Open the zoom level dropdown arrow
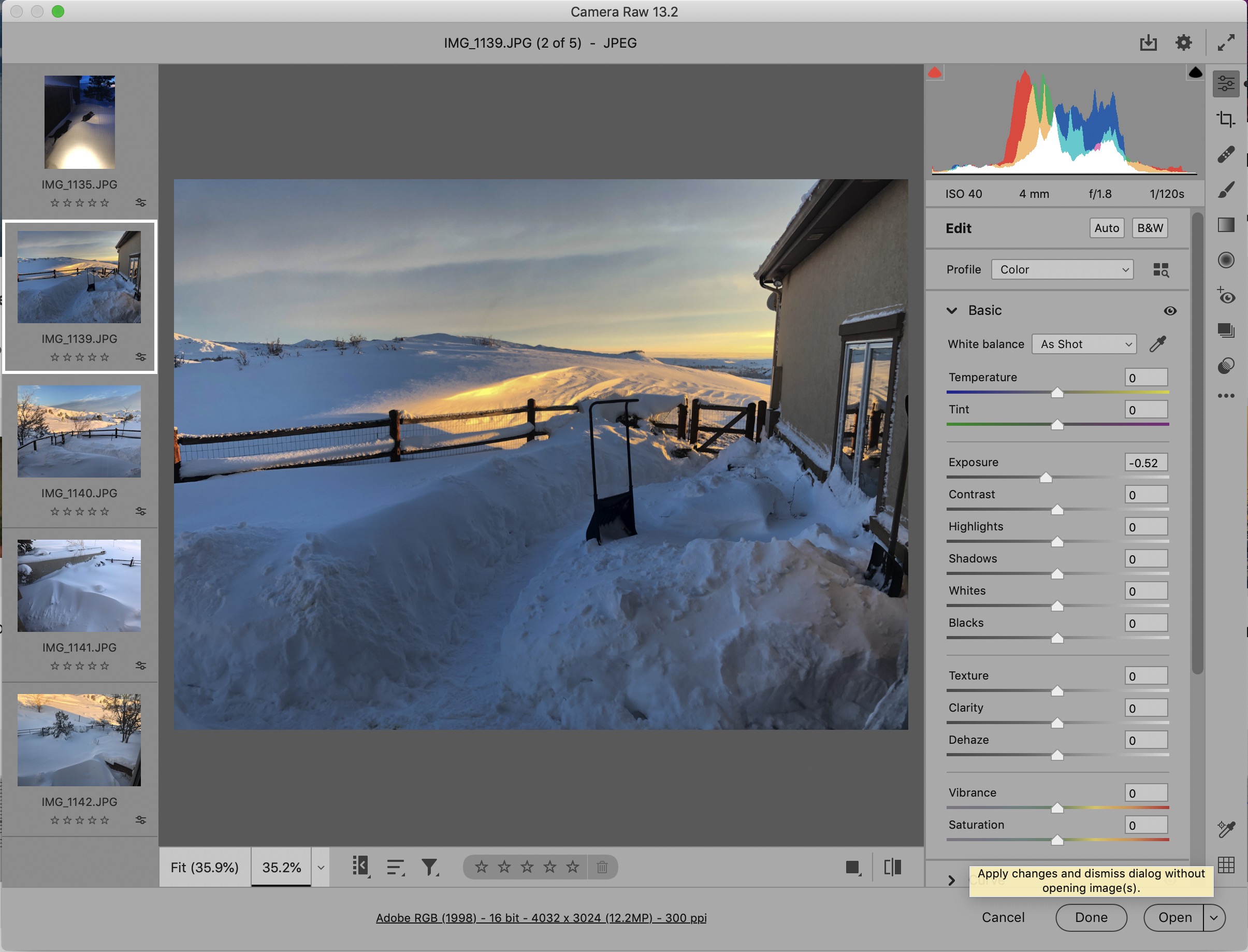1248x952 pixels. tap(321, 868)
